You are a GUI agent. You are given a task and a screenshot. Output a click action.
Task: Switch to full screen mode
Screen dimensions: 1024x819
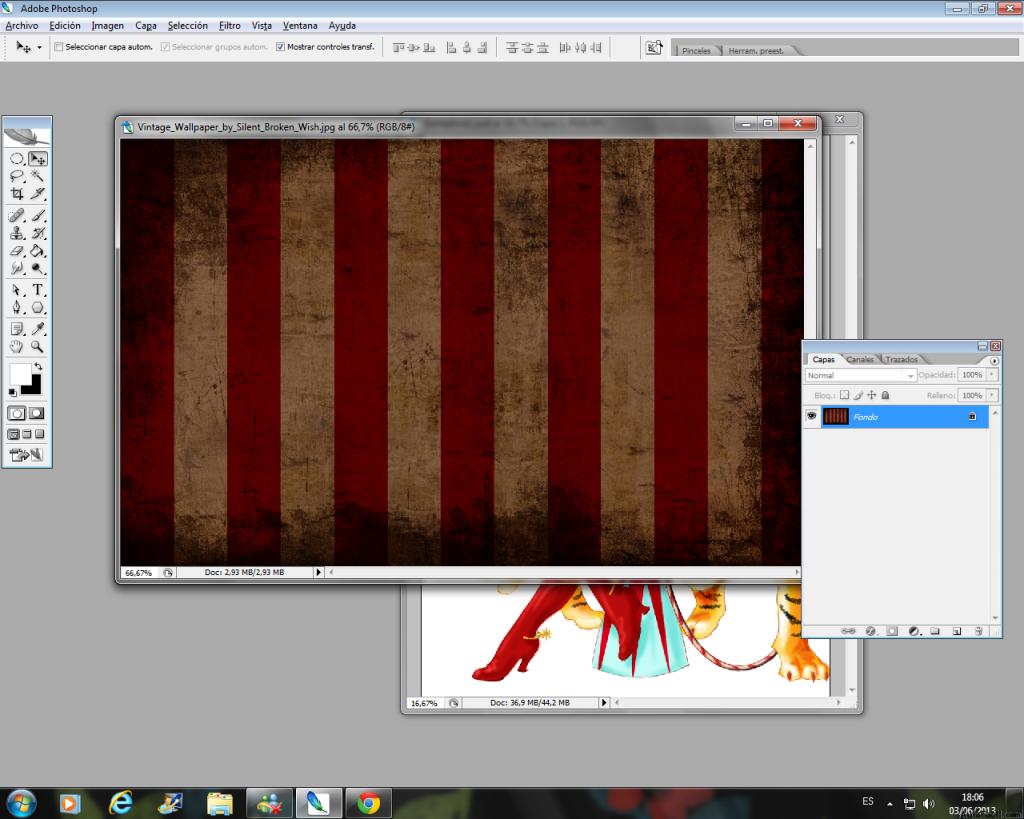click(40, 434)
